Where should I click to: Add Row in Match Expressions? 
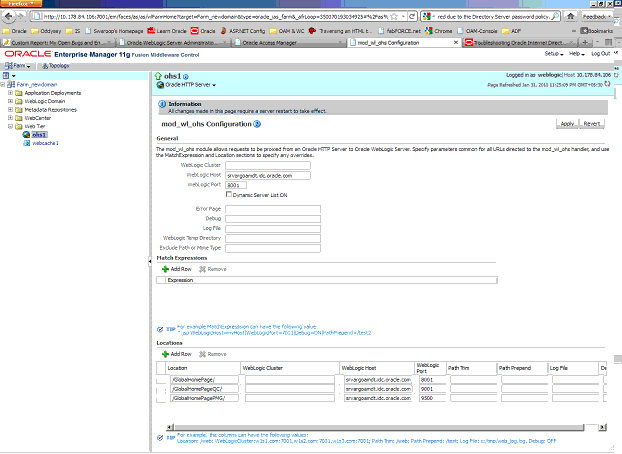(177, 269)
